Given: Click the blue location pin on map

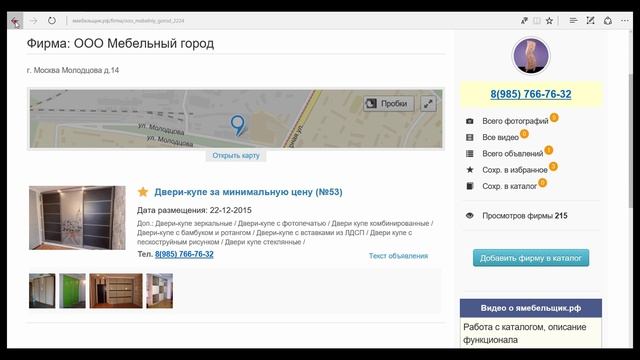Looking at the screenshot, I should (x=238, y=125).
